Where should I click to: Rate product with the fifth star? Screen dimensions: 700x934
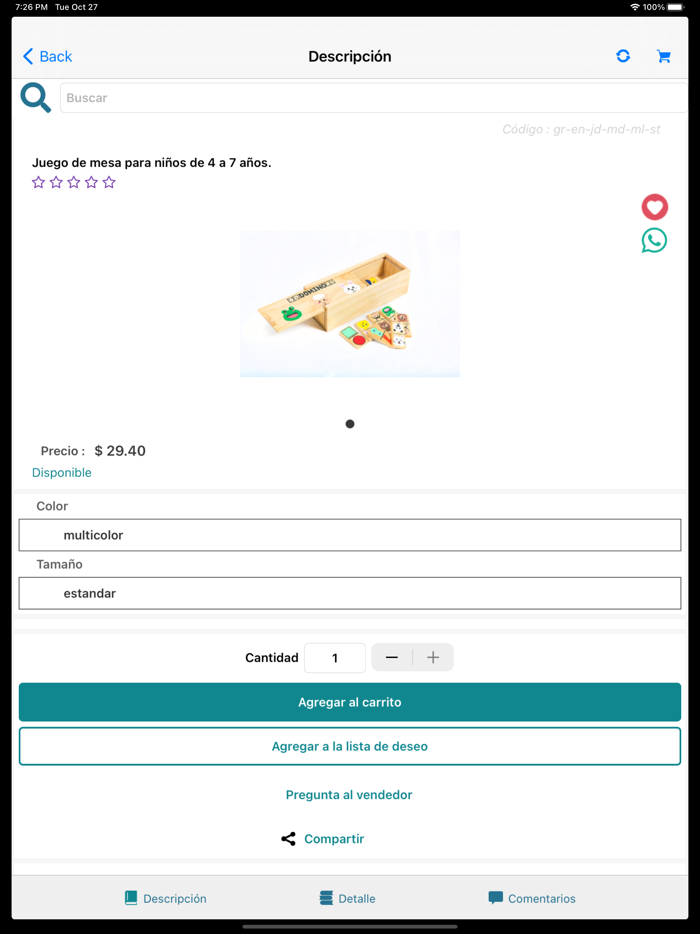coord(109,182)
